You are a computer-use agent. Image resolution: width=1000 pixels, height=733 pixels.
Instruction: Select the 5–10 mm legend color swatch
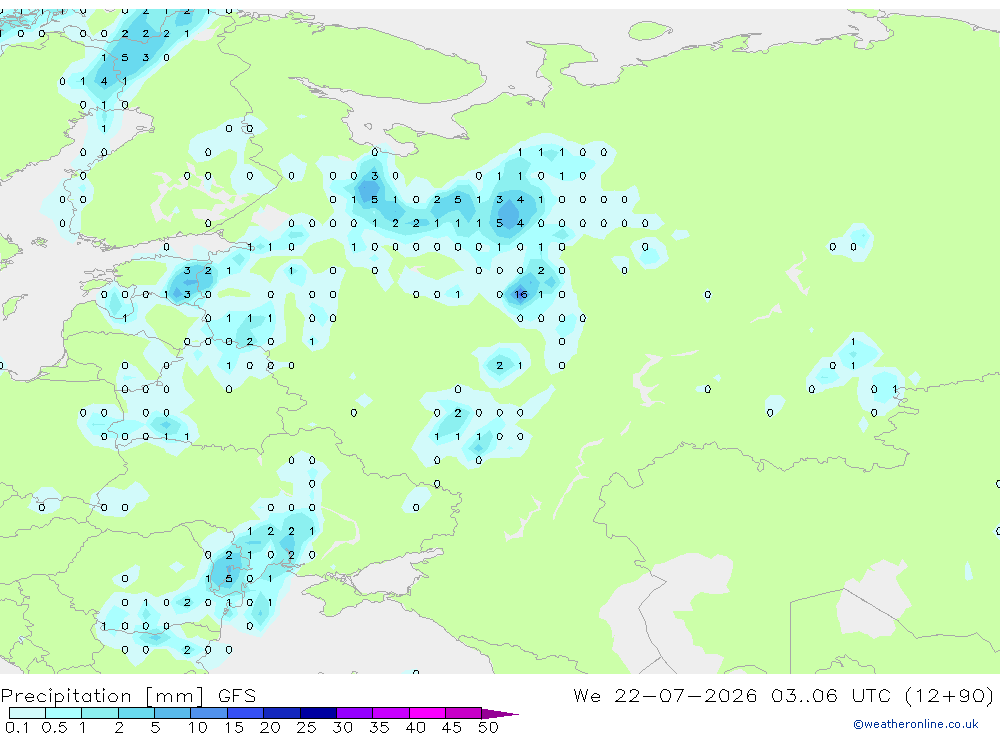(x=173, y=713)
